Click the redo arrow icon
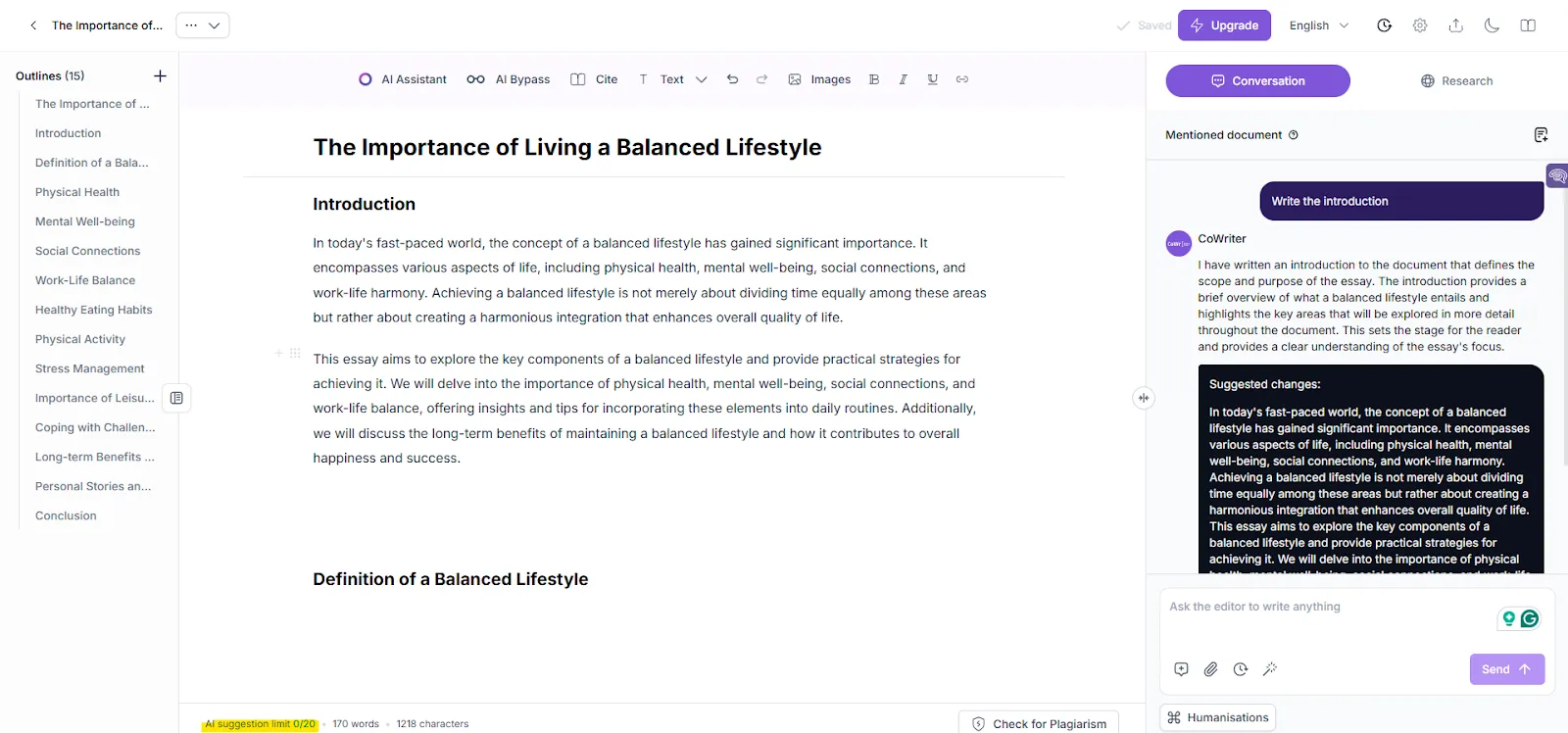 761,79
